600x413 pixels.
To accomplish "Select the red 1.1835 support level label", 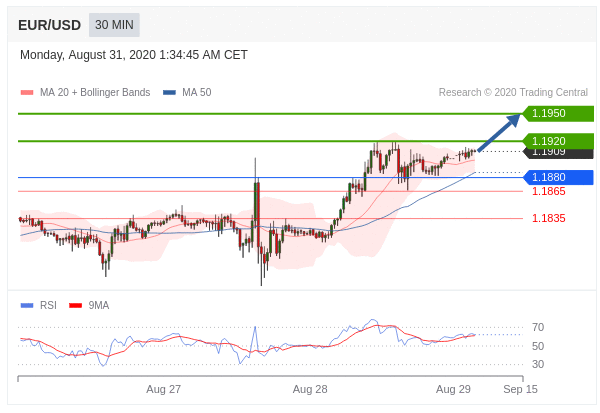I will point(548,218).
